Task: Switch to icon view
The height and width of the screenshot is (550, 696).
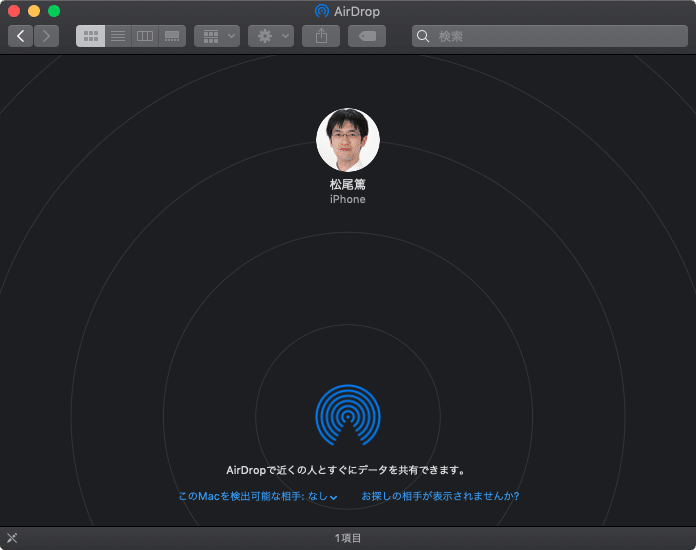Action: pos(91,36)
